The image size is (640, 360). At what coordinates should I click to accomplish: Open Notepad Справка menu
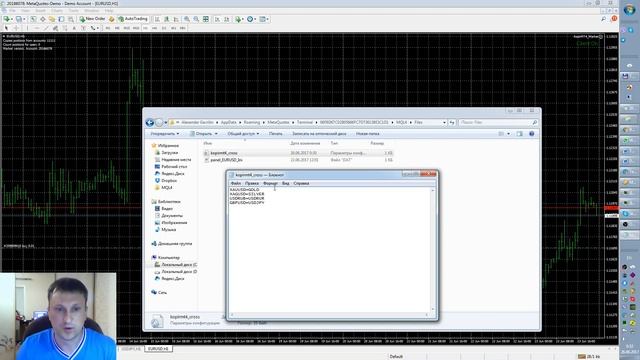click(301, 183)
